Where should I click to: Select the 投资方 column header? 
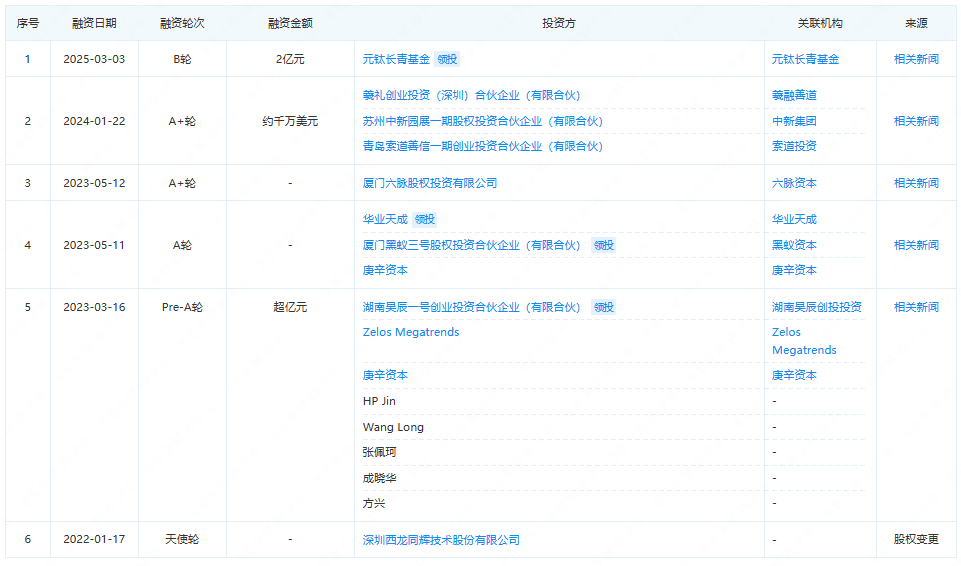coord(559,23)
